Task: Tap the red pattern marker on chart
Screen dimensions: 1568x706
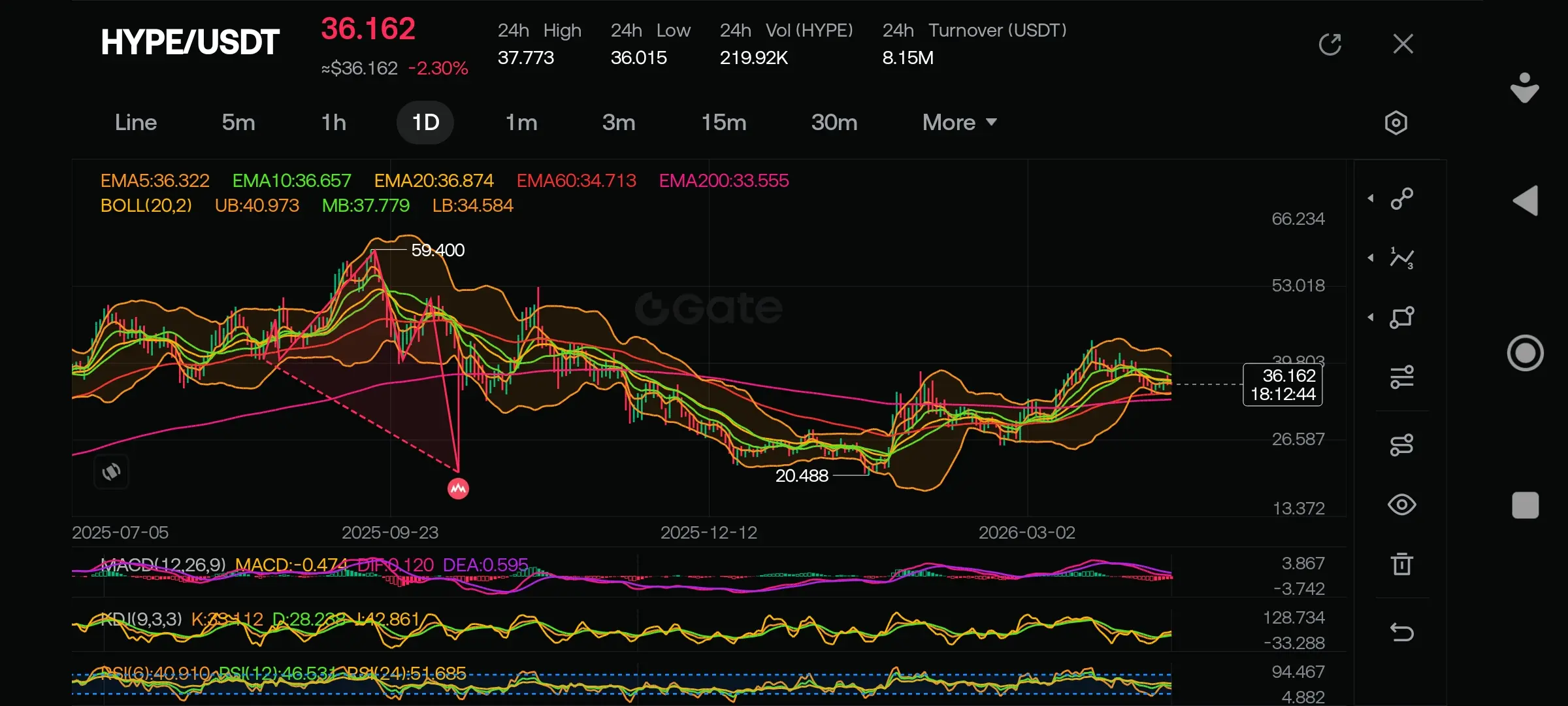Action: point(458,488)
